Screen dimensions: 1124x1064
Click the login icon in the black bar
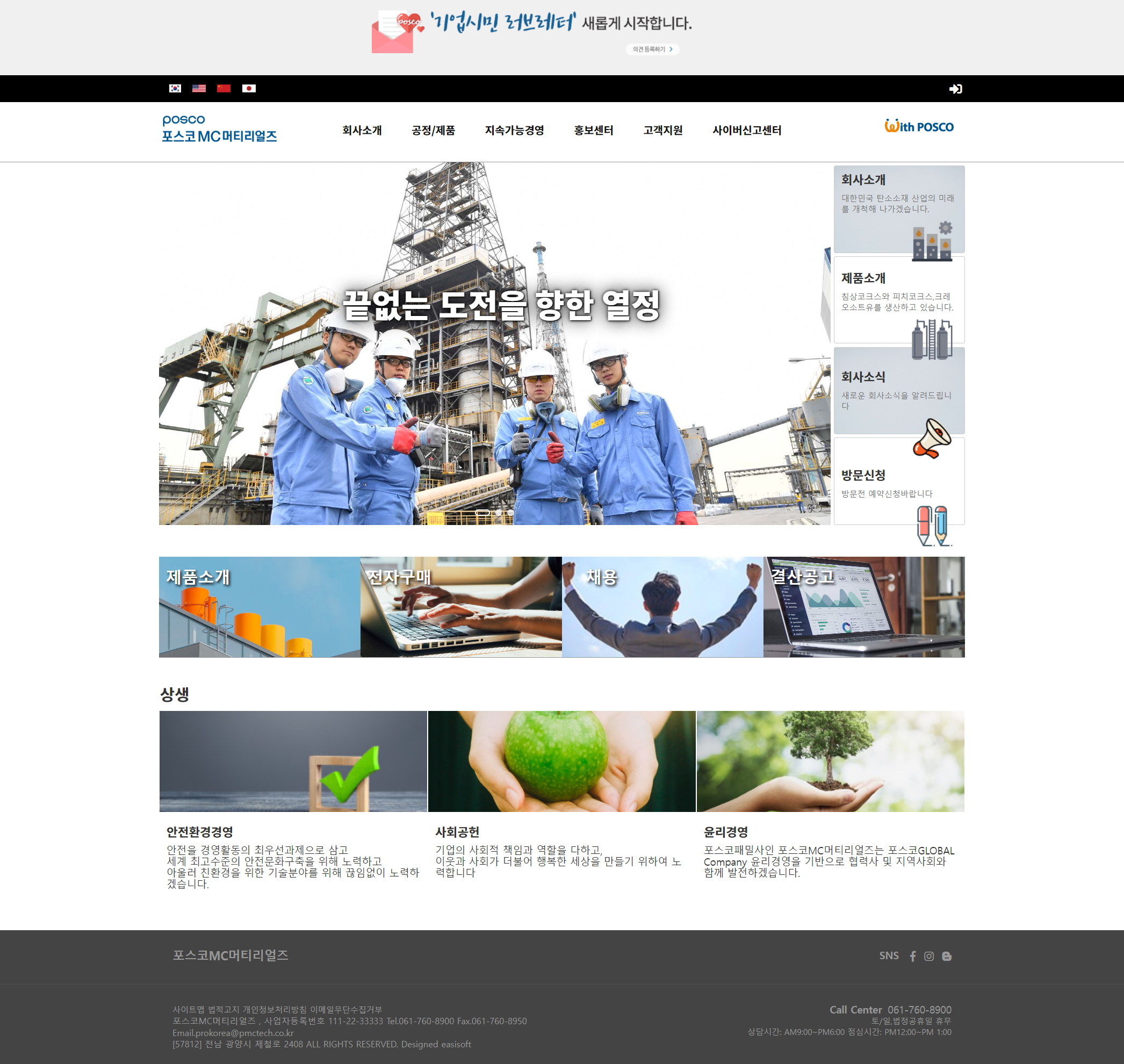[956, 89]
